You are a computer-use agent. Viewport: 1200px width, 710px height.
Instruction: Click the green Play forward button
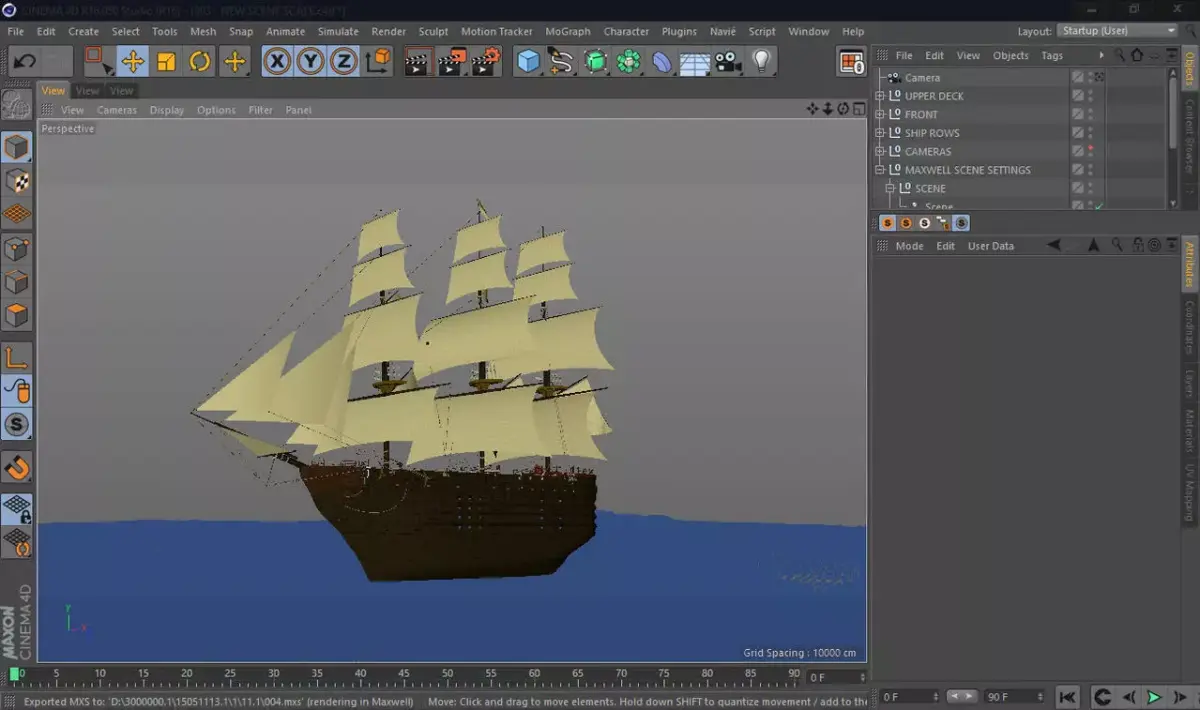point(1154,696)
